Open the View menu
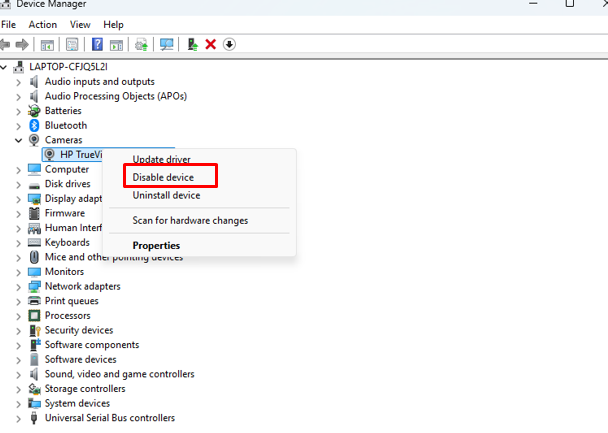 point(80,24)
